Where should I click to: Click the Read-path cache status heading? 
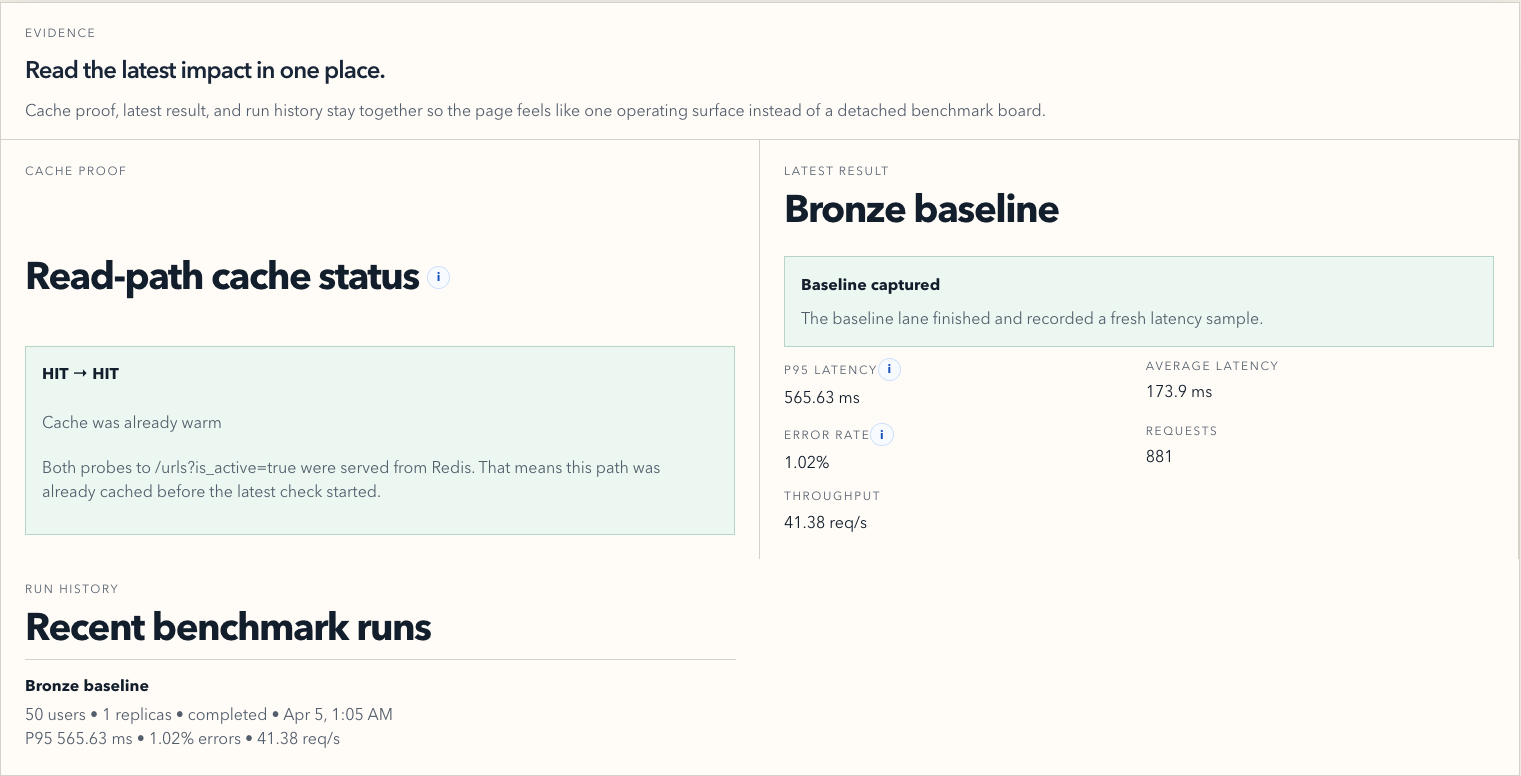[x=222, y=276]
